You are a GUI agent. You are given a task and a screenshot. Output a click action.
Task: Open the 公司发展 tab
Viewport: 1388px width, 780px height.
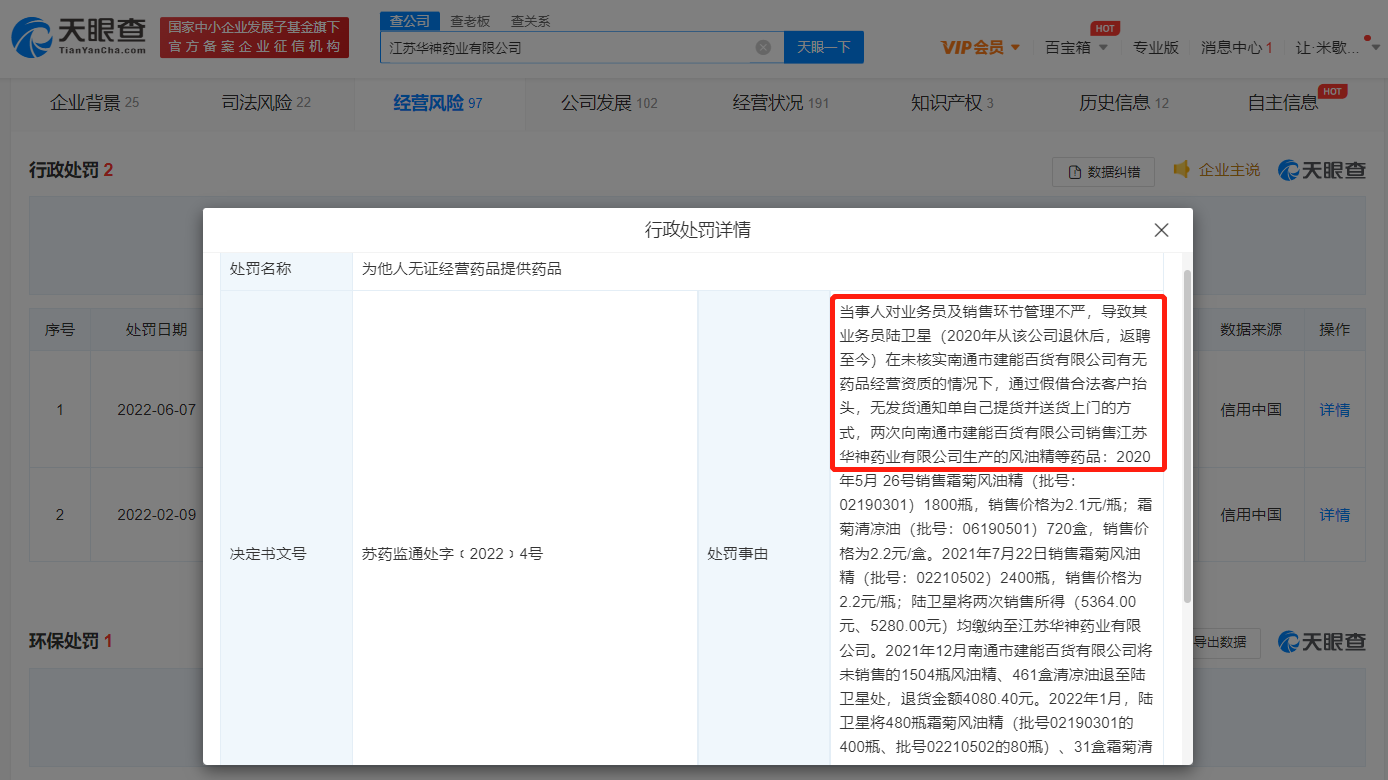(x=609, y=103)
